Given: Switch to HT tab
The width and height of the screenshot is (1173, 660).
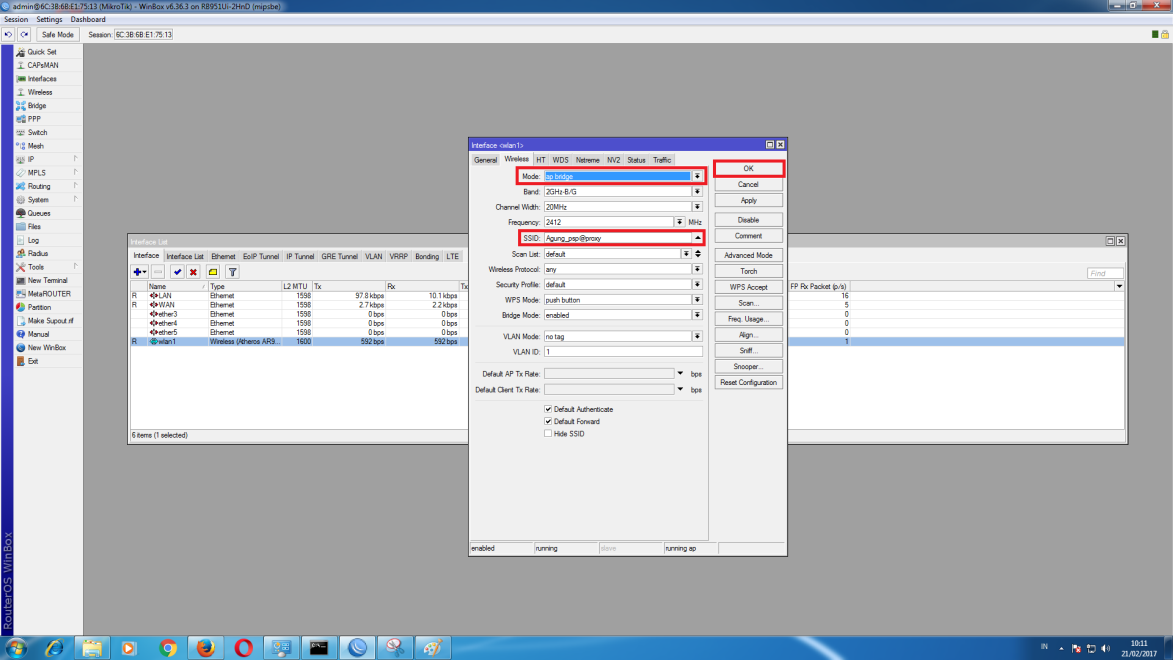Looking at the screenshot, I should (x=541, y=160).
